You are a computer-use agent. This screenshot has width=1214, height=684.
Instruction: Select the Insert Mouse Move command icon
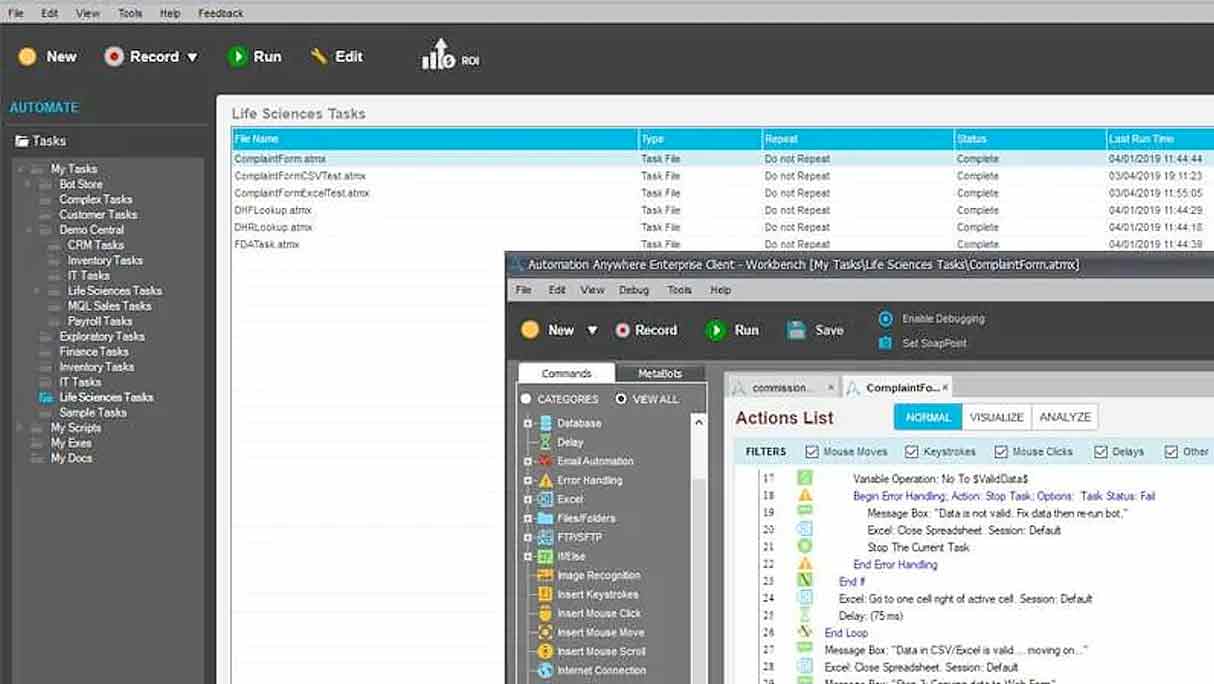[545, 632]
